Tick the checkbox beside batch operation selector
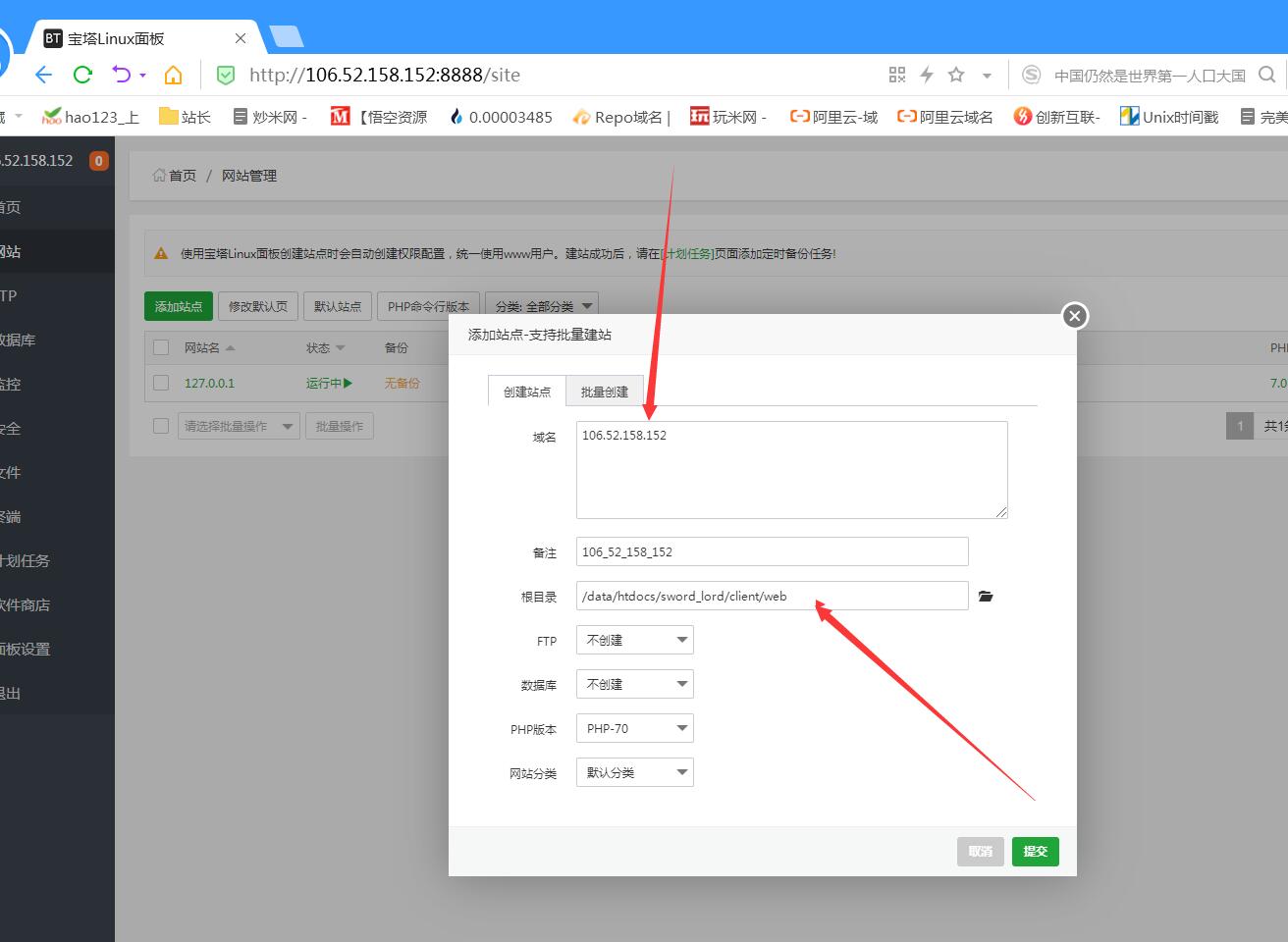1288x942 pixels. click(161, 426)
